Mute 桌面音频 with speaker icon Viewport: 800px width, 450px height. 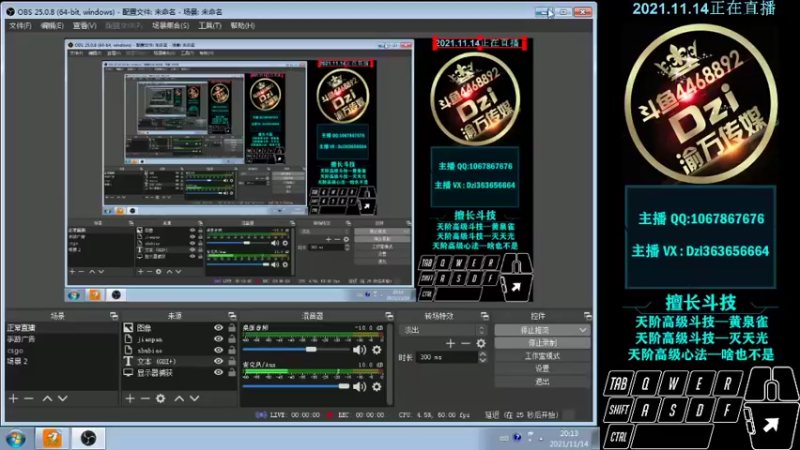360,349
